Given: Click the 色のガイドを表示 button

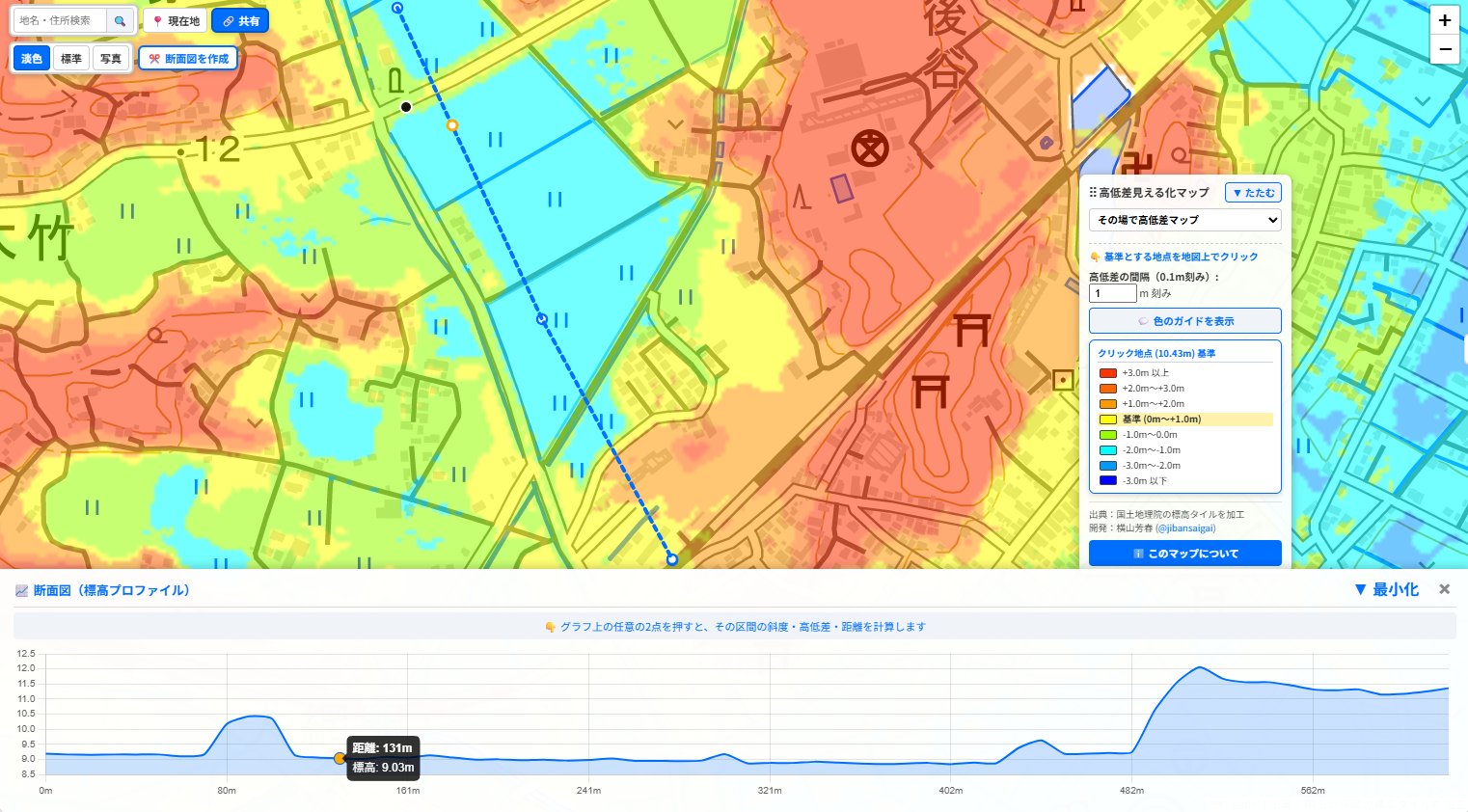Looking at the screenshot, I should click(1184, 321).
